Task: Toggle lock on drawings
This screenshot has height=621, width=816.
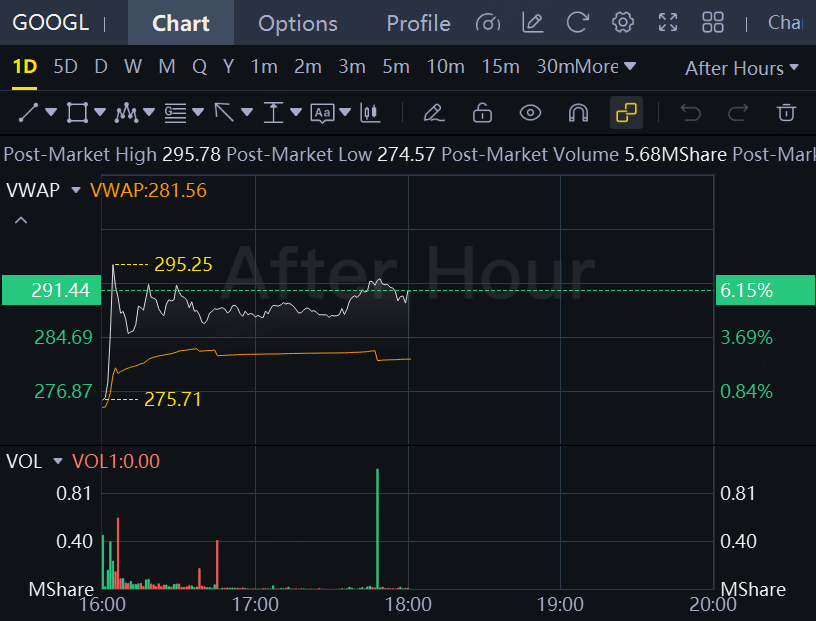Action: click(x=482, y=112)
